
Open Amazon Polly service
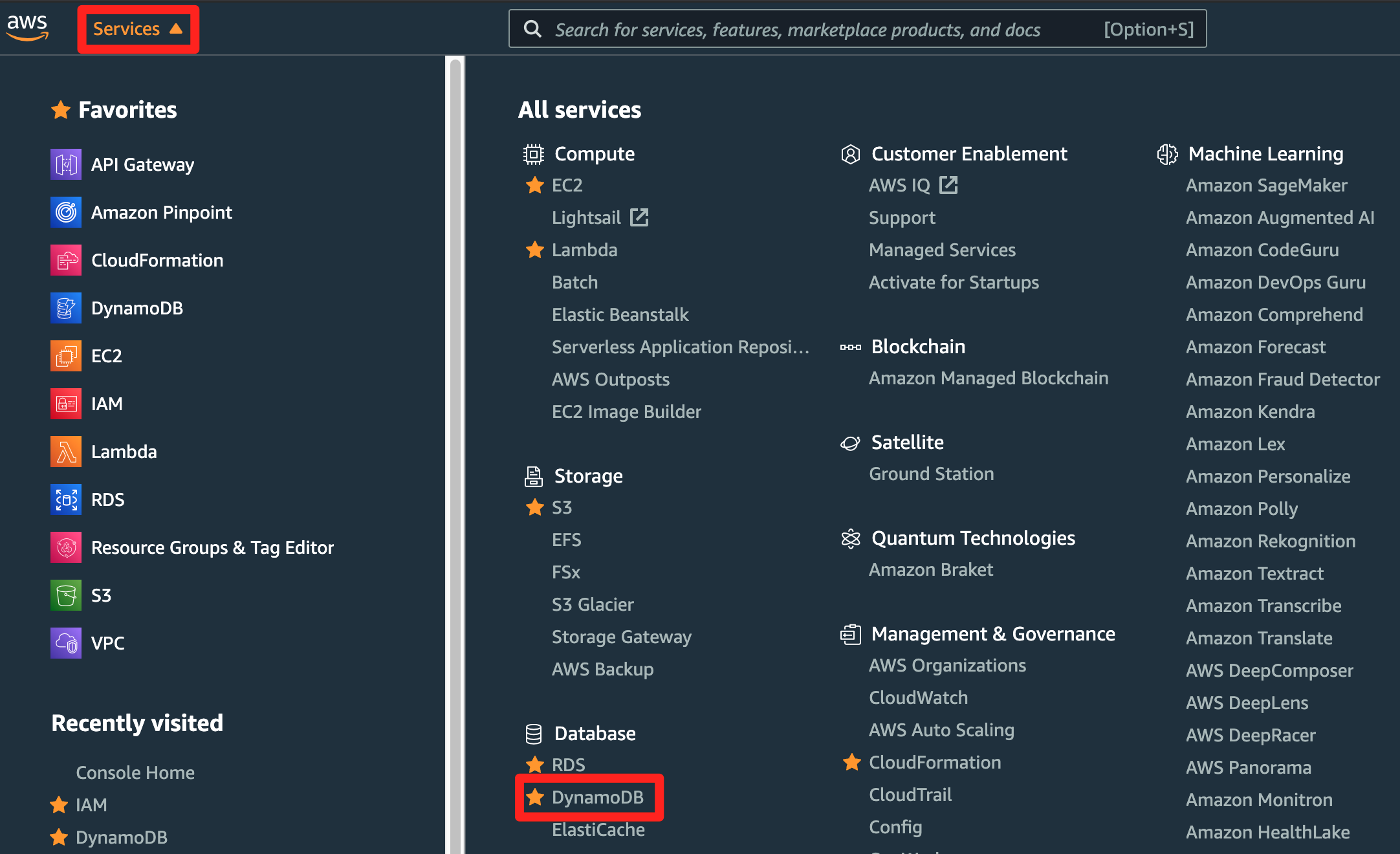[x=1241, y=509]
